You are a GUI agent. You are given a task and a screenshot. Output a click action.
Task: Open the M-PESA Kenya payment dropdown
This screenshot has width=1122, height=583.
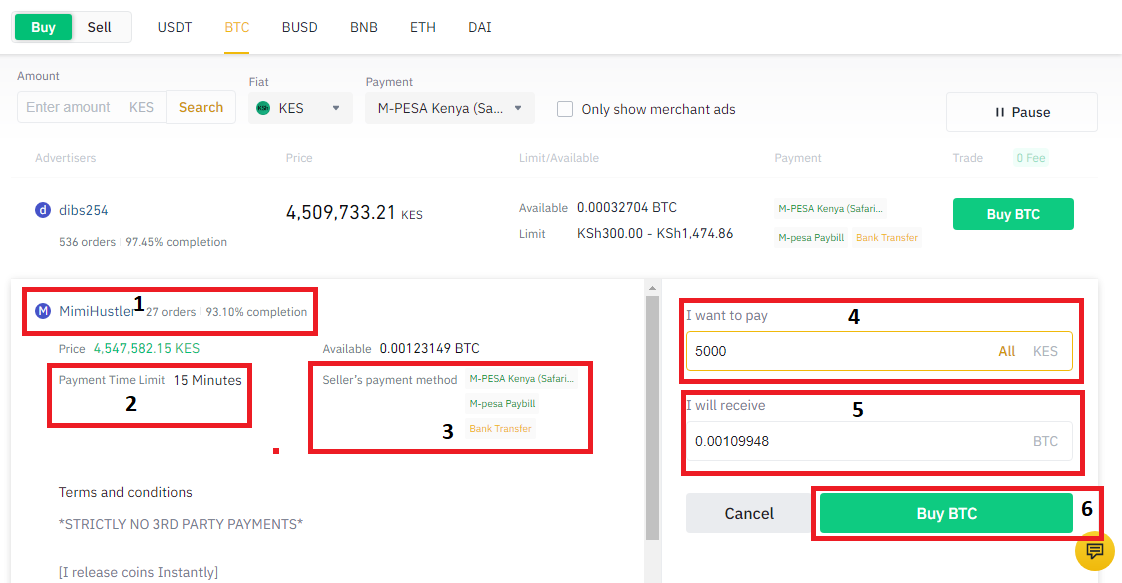tap(449, 108)
